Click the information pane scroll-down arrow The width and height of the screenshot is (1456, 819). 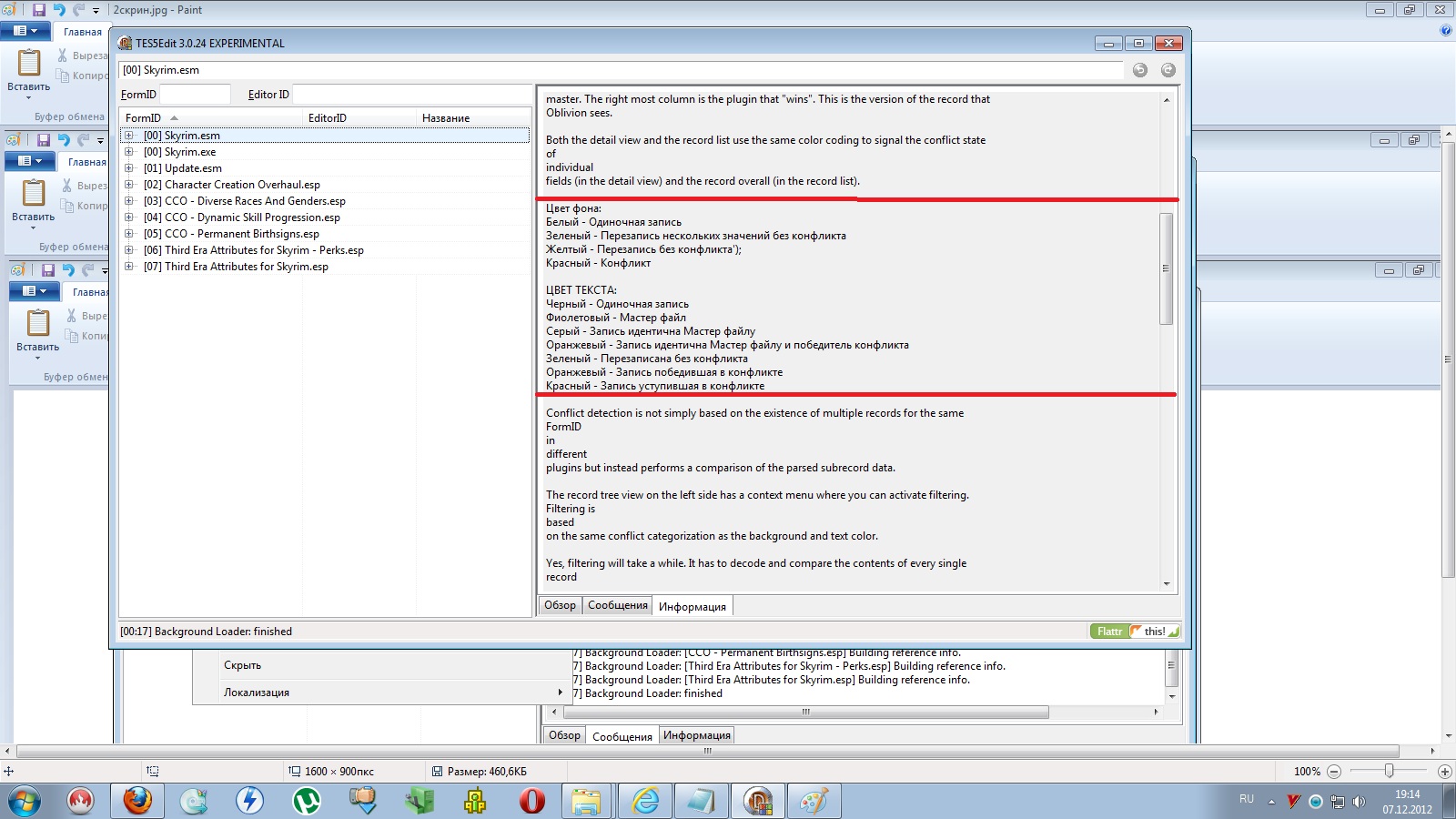click(x=1167, y=584)
